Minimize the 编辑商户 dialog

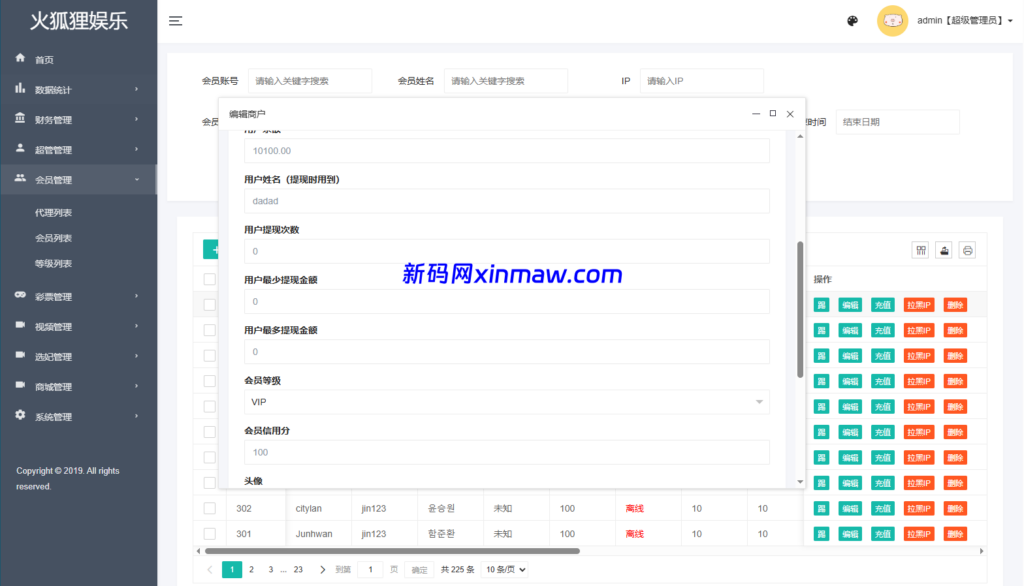(x=756, y=114)
